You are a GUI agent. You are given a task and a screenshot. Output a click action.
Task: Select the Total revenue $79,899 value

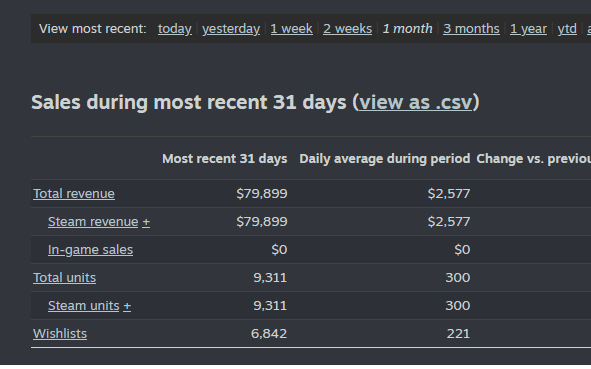coord(262,194)
